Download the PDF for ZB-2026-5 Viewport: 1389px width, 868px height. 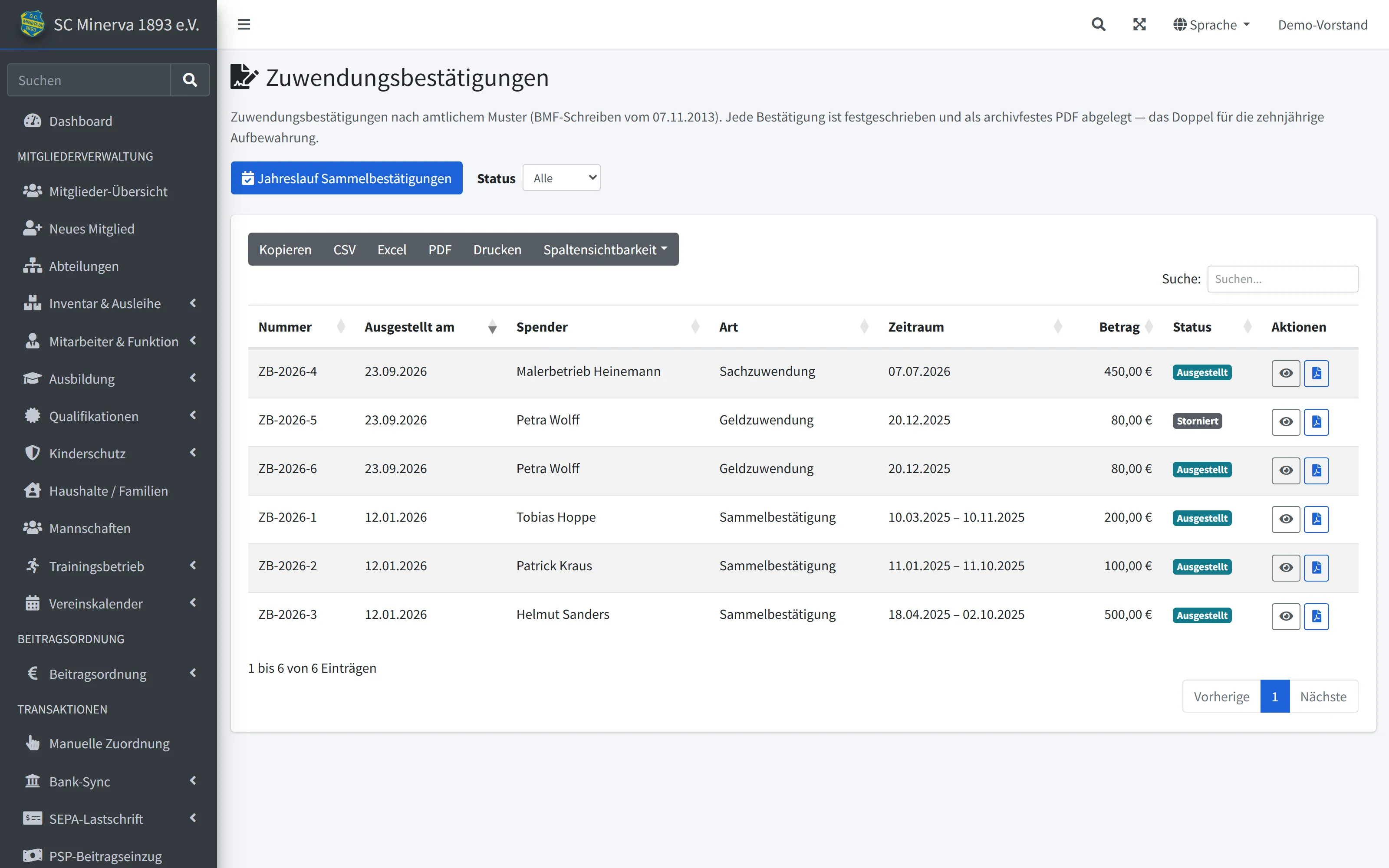[1316, 422]
